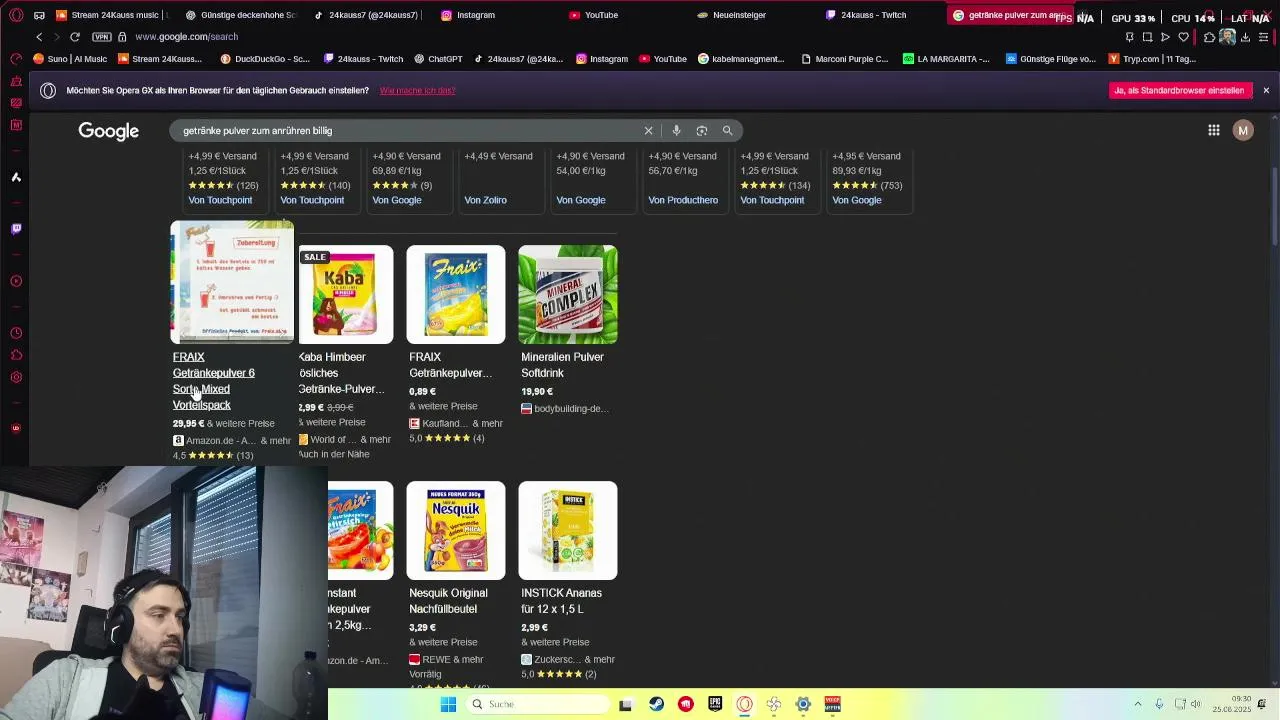1280x720 pixels.
Task: Open the 'Wie mache ich das?' link
Action: tap(417, 90)
